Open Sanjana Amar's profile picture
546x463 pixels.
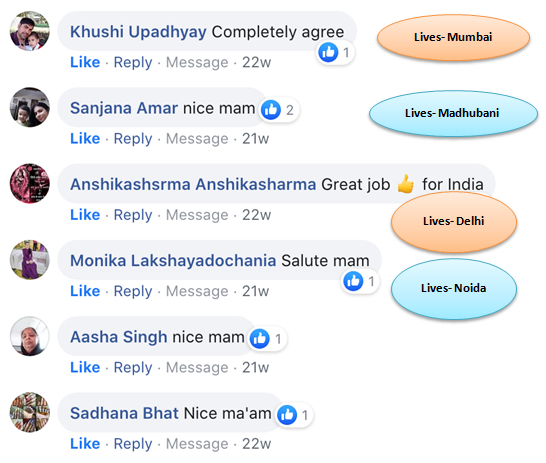click(x=30, y=107)
